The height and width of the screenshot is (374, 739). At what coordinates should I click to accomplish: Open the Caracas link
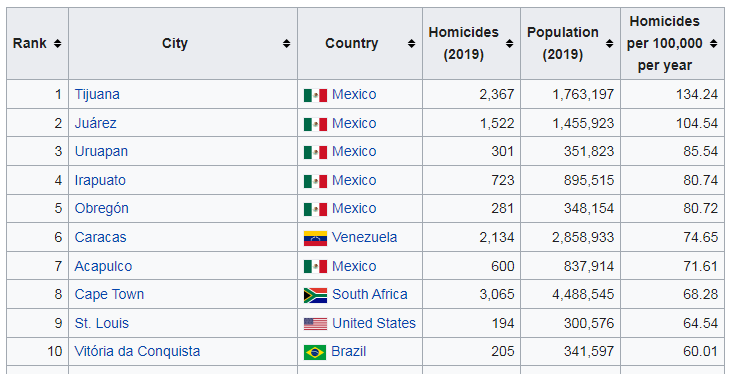coord(100,237)
